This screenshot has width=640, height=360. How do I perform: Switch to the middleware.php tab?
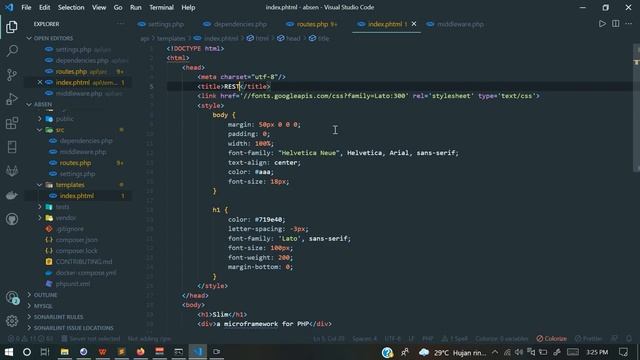[460, 24]
